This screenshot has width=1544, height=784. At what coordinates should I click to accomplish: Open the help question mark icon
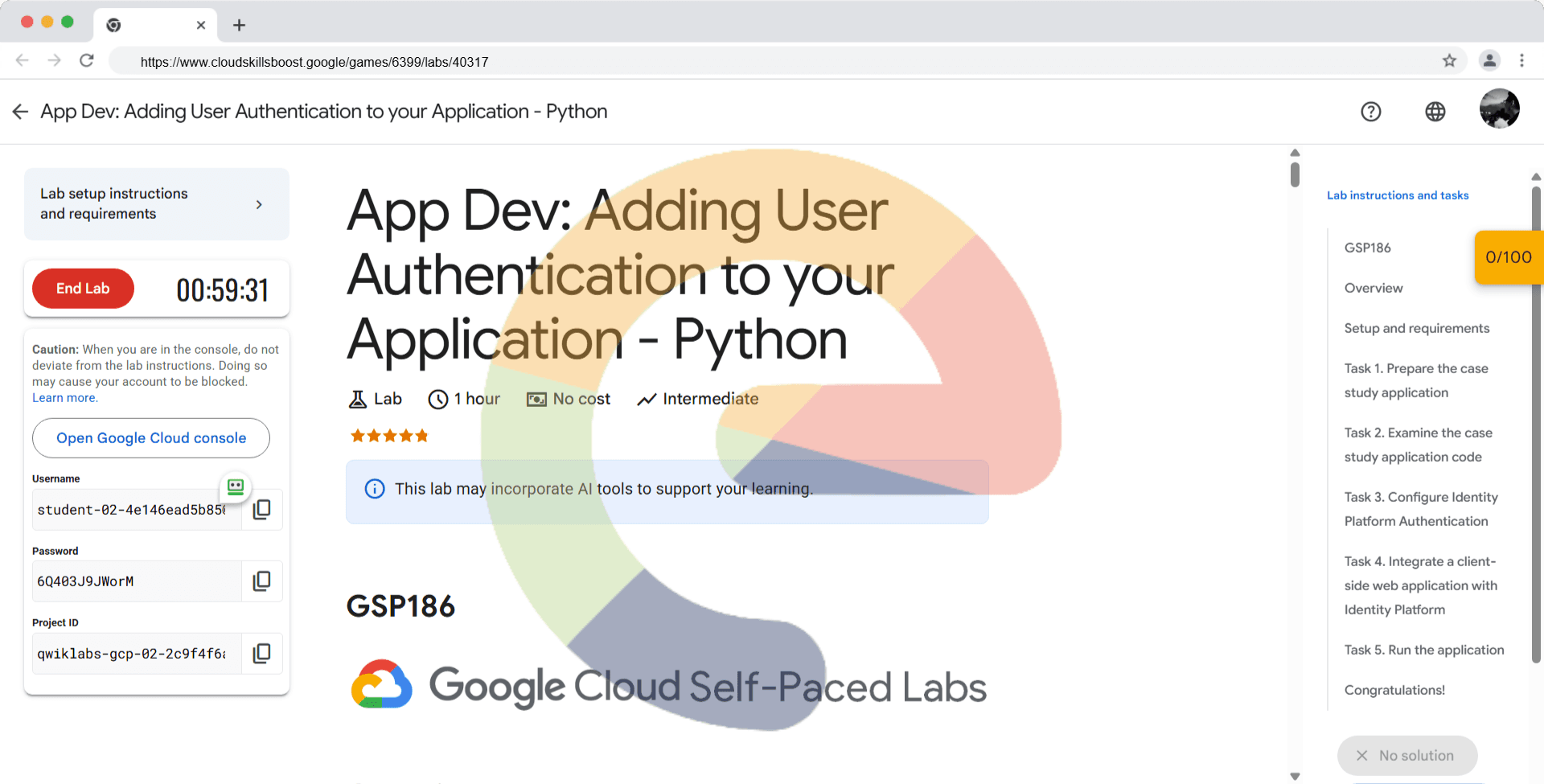(x=1370, y=112)
